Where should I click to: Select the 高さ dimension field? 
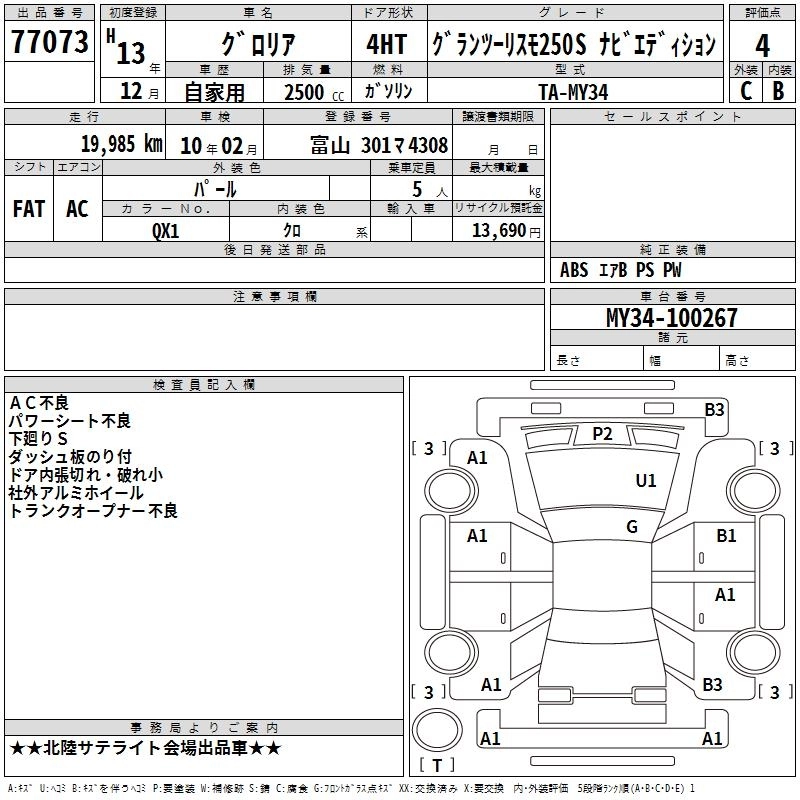click(x=757, y=360)
